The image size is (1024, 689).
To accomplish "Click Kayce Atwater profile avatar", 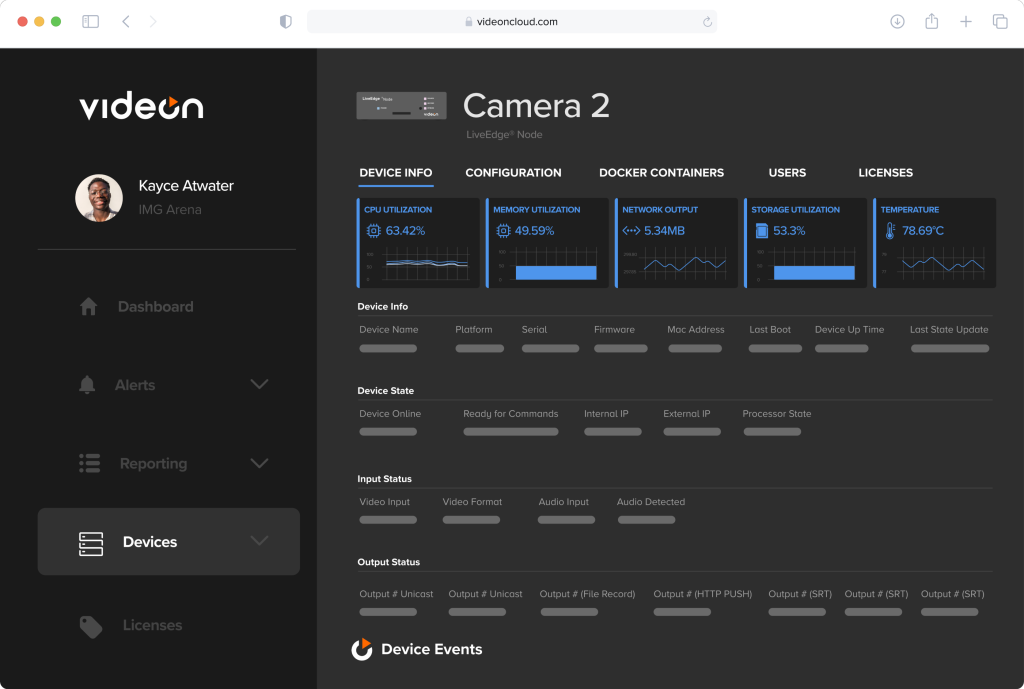I will (x=99, y=198).
